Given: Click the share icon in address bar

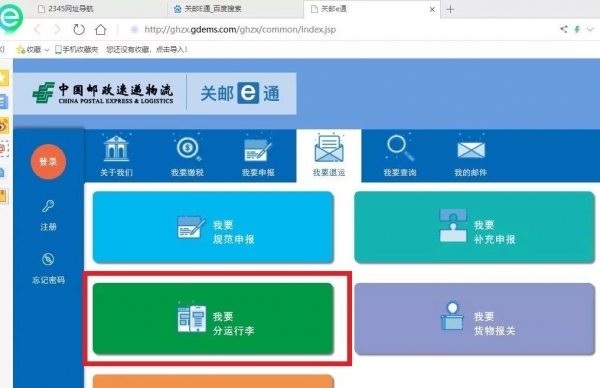Looking at the screenshot, I should pyautogui.click(x=564, y=29).
